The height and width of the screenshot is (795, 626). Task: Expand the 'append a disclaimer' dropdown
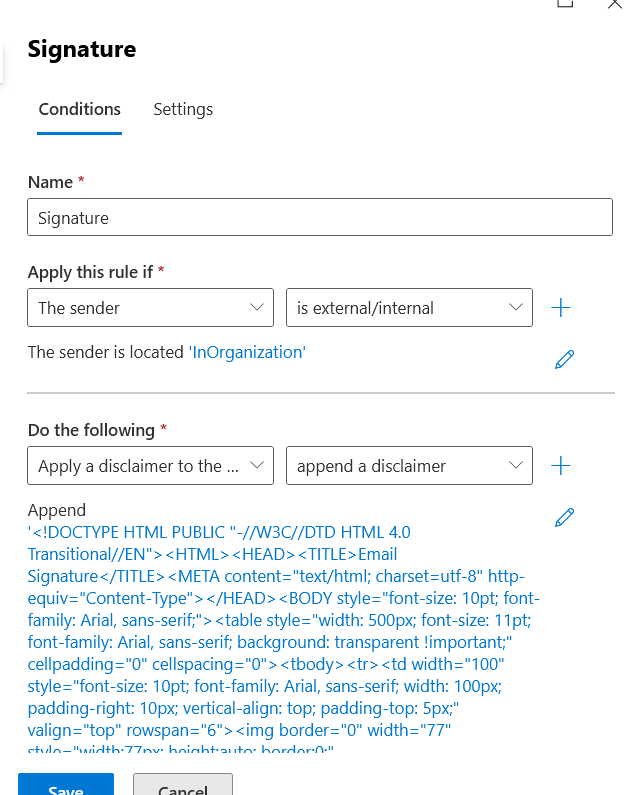click(x=409, y=465)
